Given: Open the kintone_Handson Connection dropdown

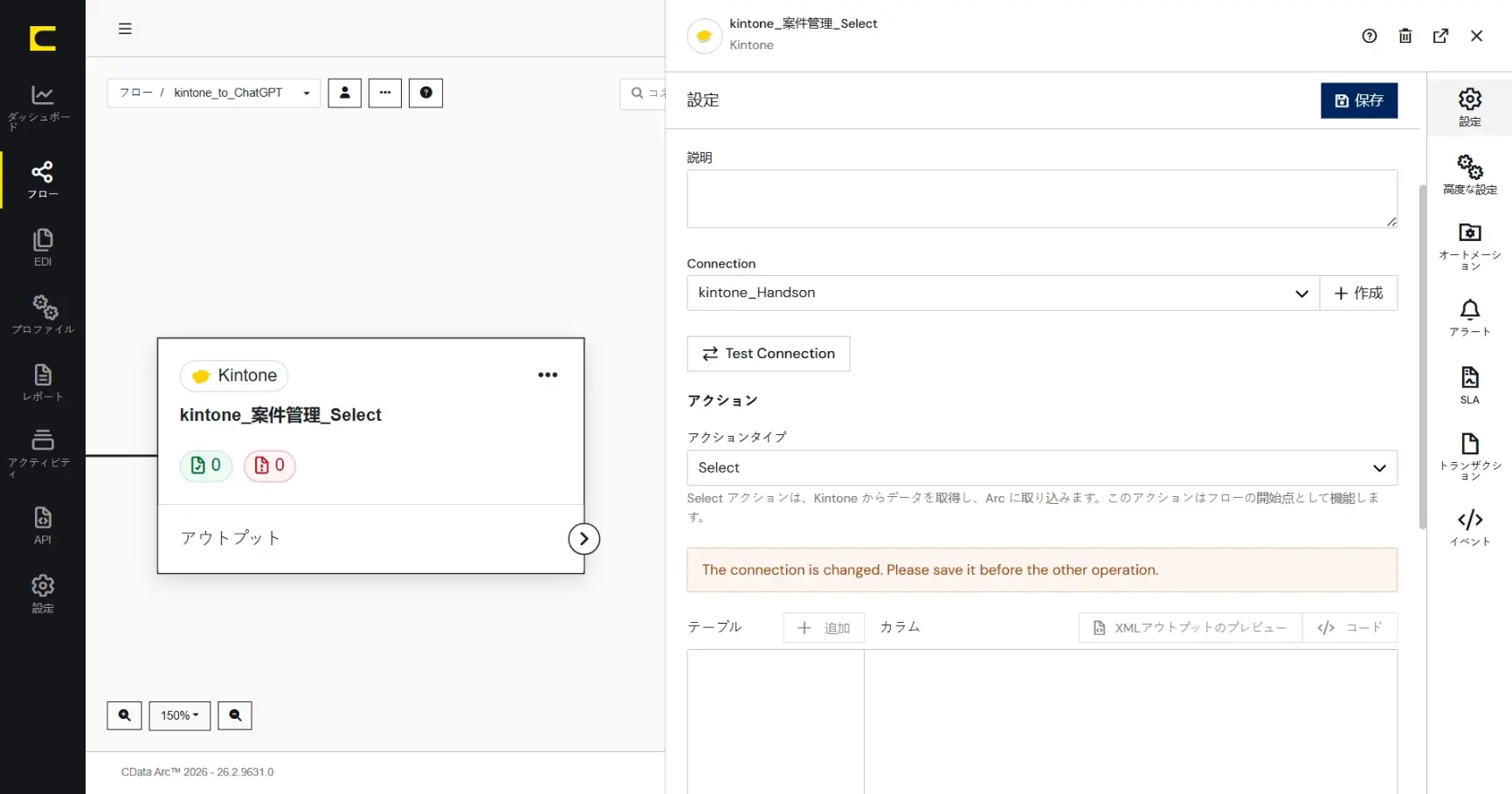Looking at the screenshot, I should tap(1003, 293).
